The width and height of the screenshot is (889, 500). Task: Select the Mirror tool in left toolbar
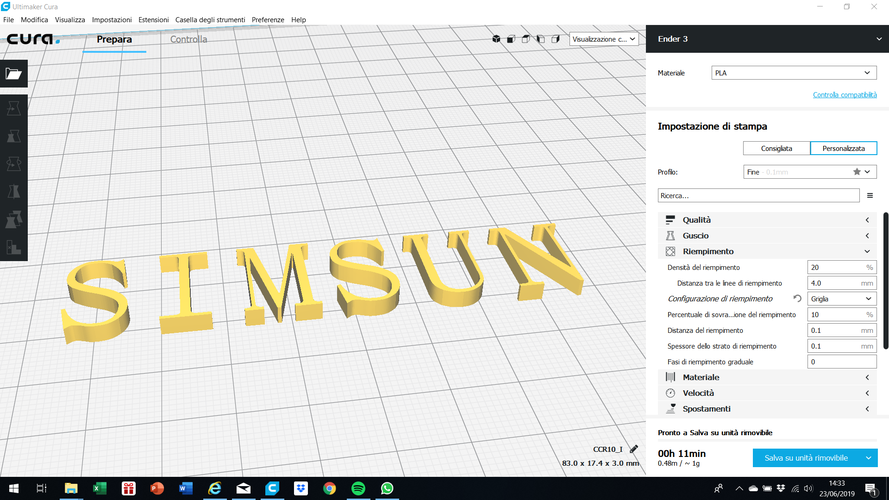(14, 192)
